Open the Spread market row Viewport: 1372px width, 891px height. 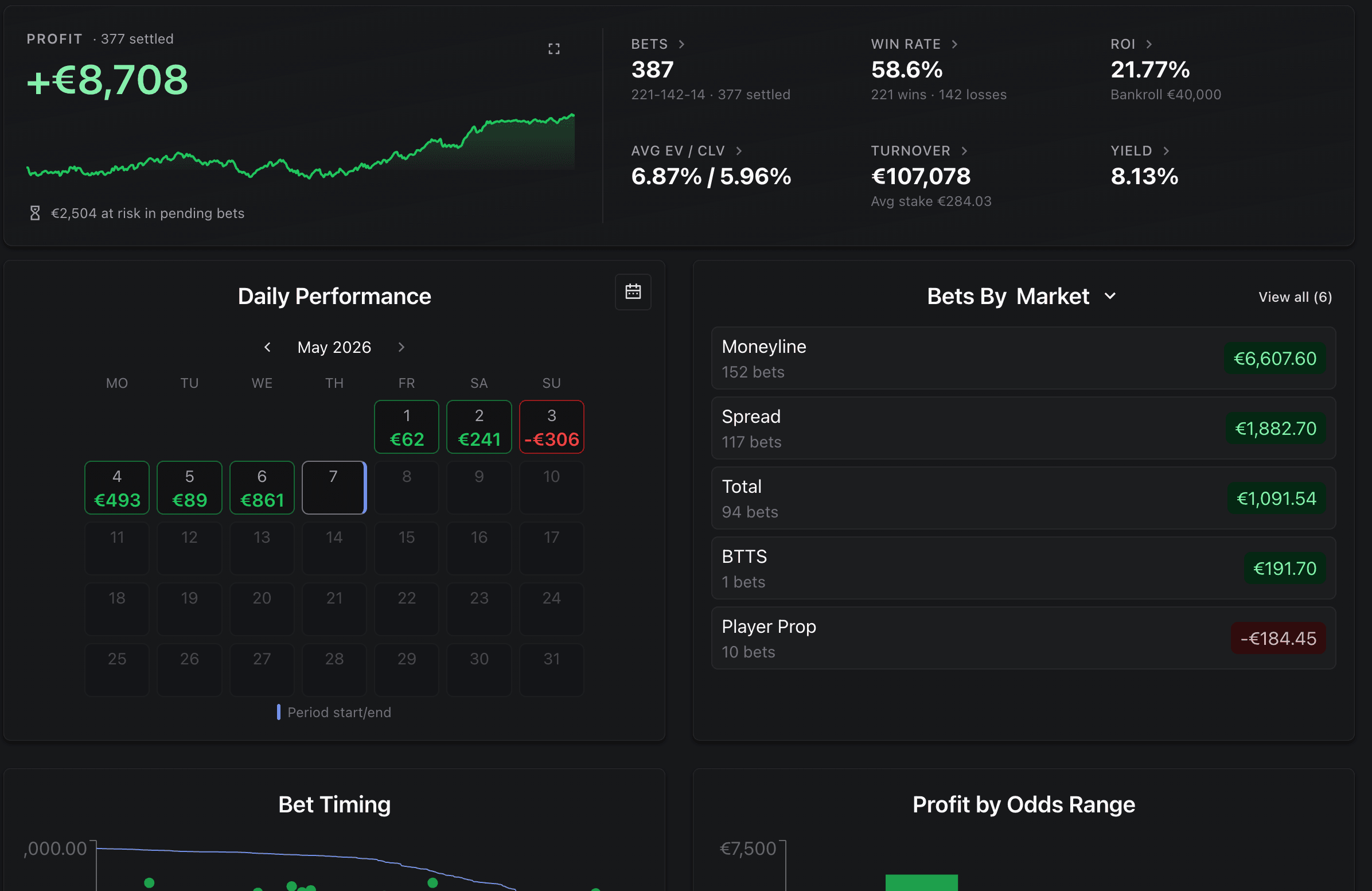1023,429
